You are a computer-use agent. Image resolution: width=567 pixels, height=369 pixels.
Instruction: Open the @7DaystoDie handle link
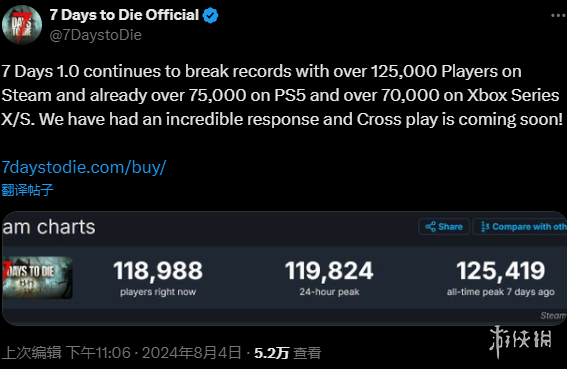[95, 35]
